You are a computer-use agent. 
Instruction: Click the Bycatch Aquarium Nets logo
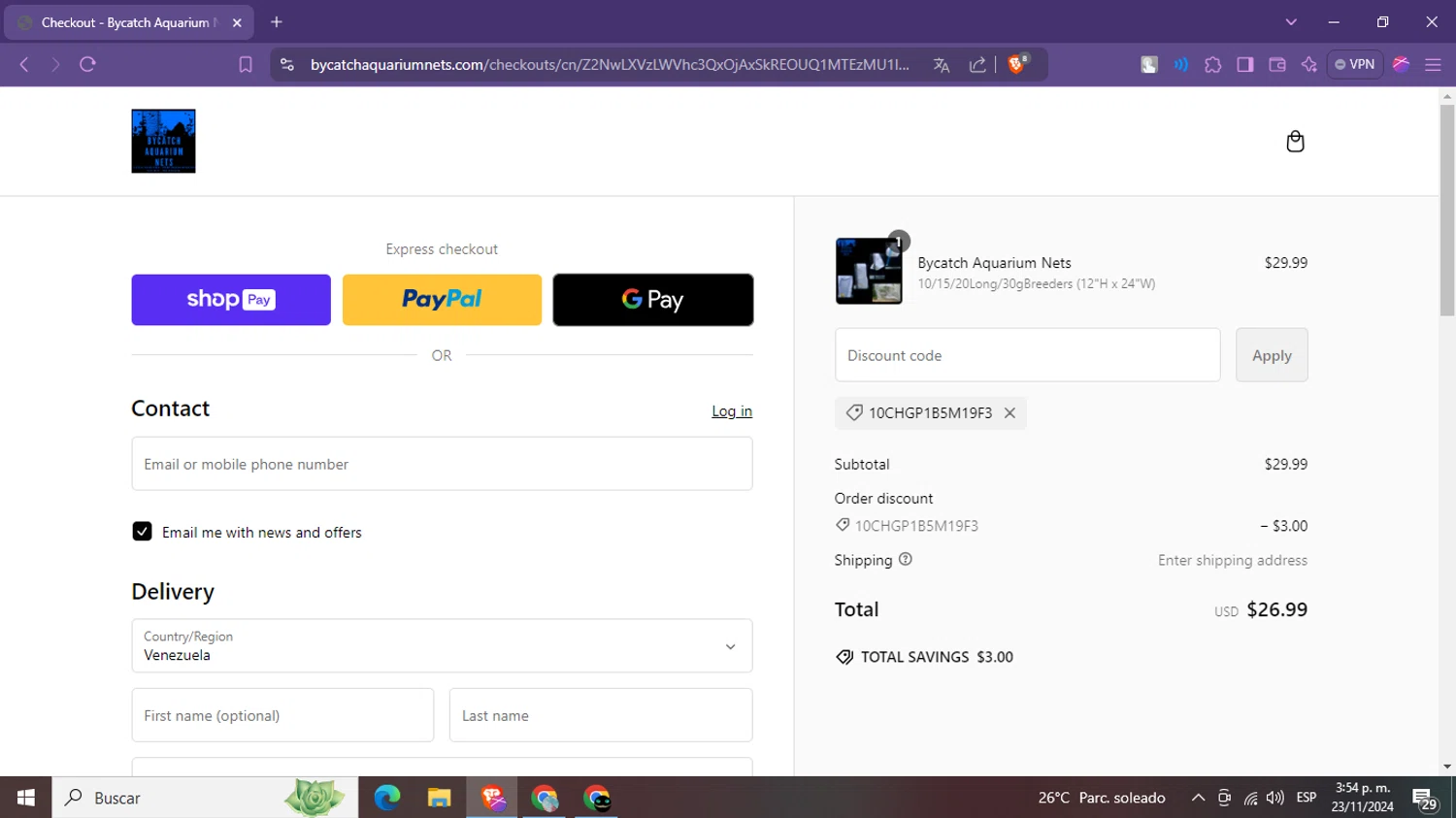[x=163, y=141]
